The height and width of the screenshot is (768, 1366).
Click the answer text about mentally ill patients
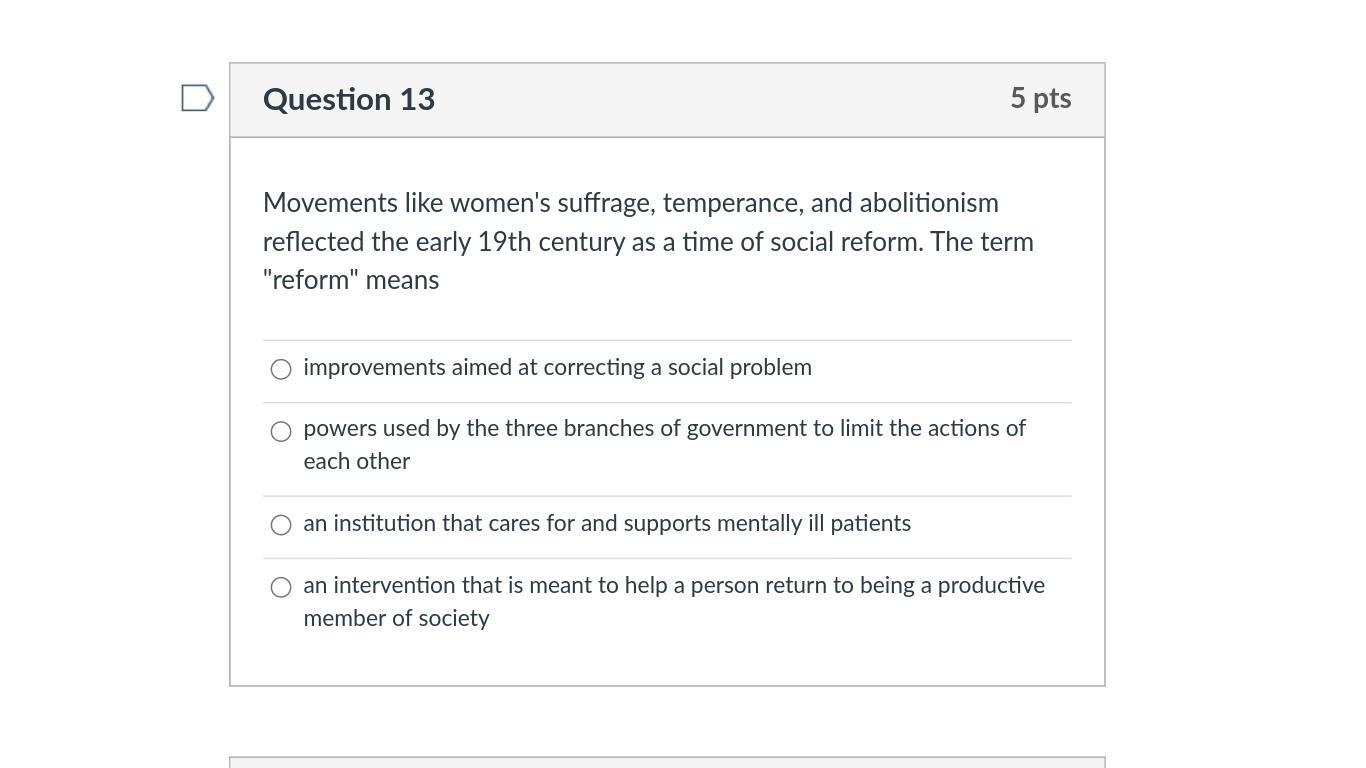[x=607, y=524]
